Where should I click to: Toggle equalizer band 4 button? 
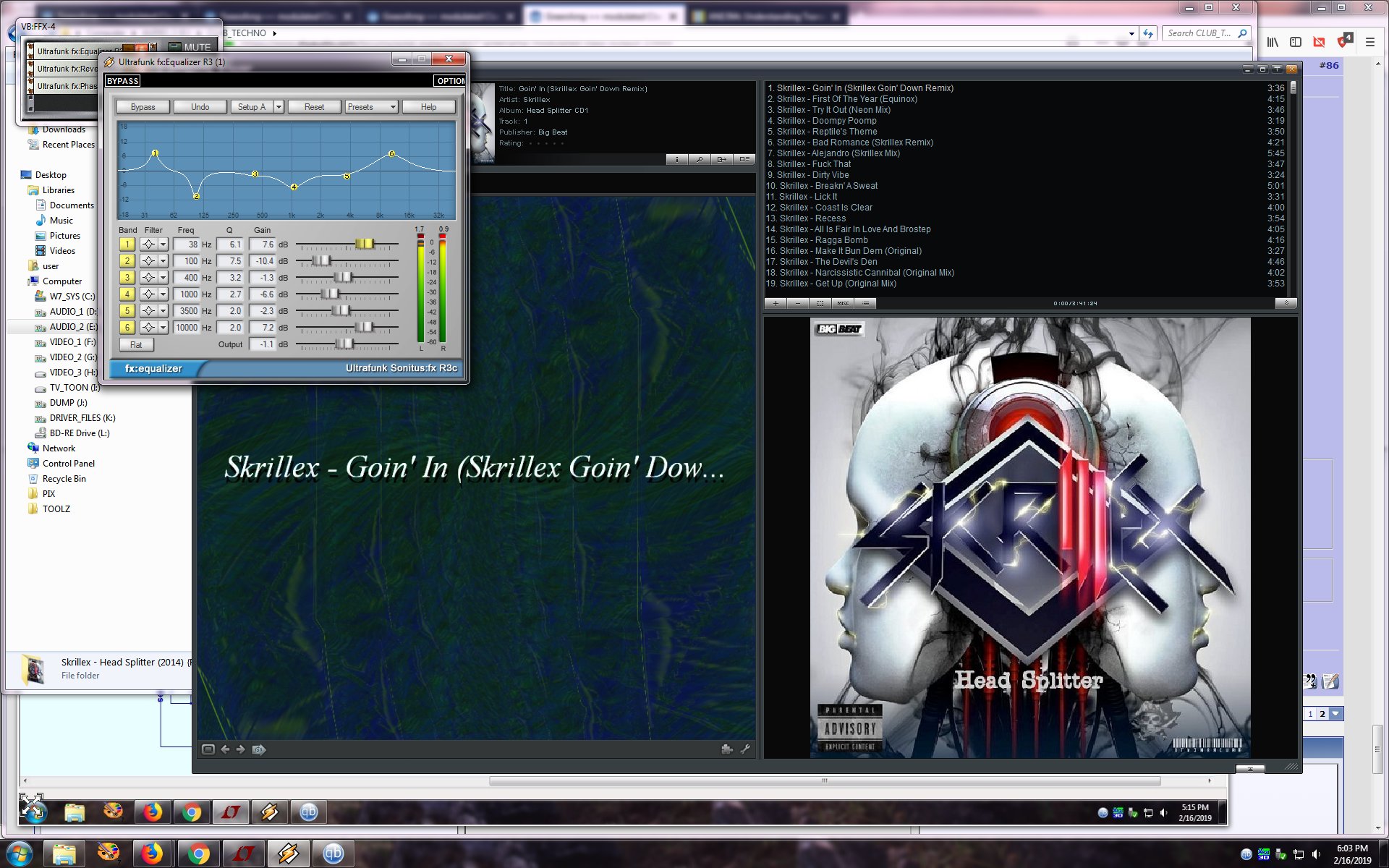[x=127, y=294]
